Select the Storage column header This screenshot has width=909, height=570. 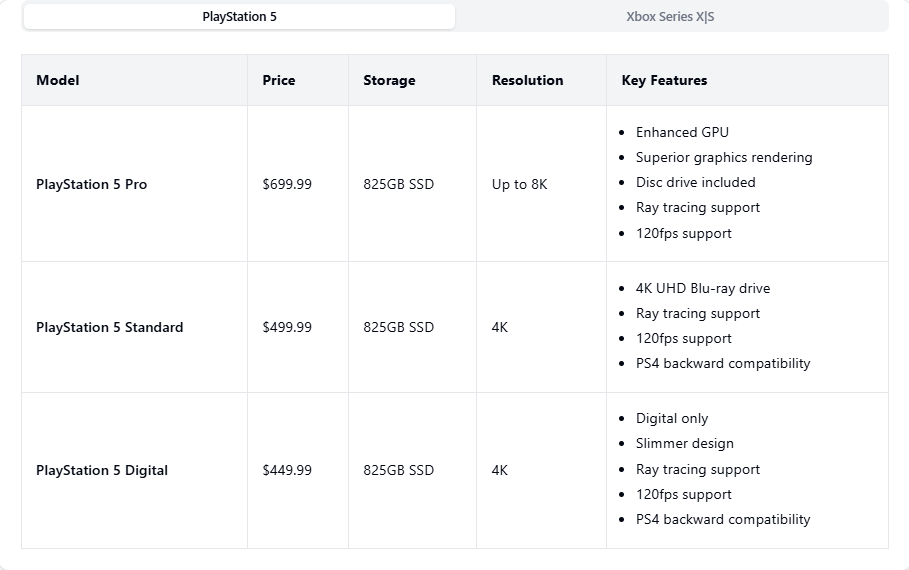point(389,80)
